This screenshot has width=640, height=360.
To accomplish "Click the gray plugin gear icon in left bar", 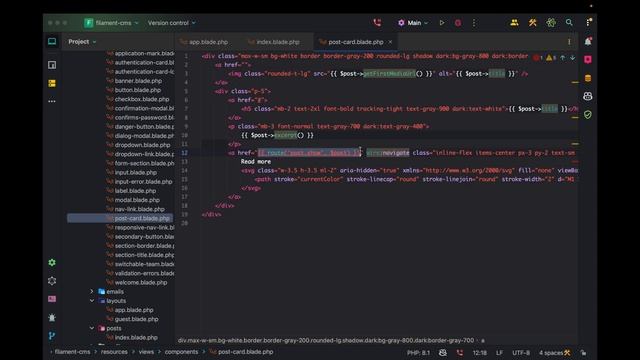I will (52, 281).
